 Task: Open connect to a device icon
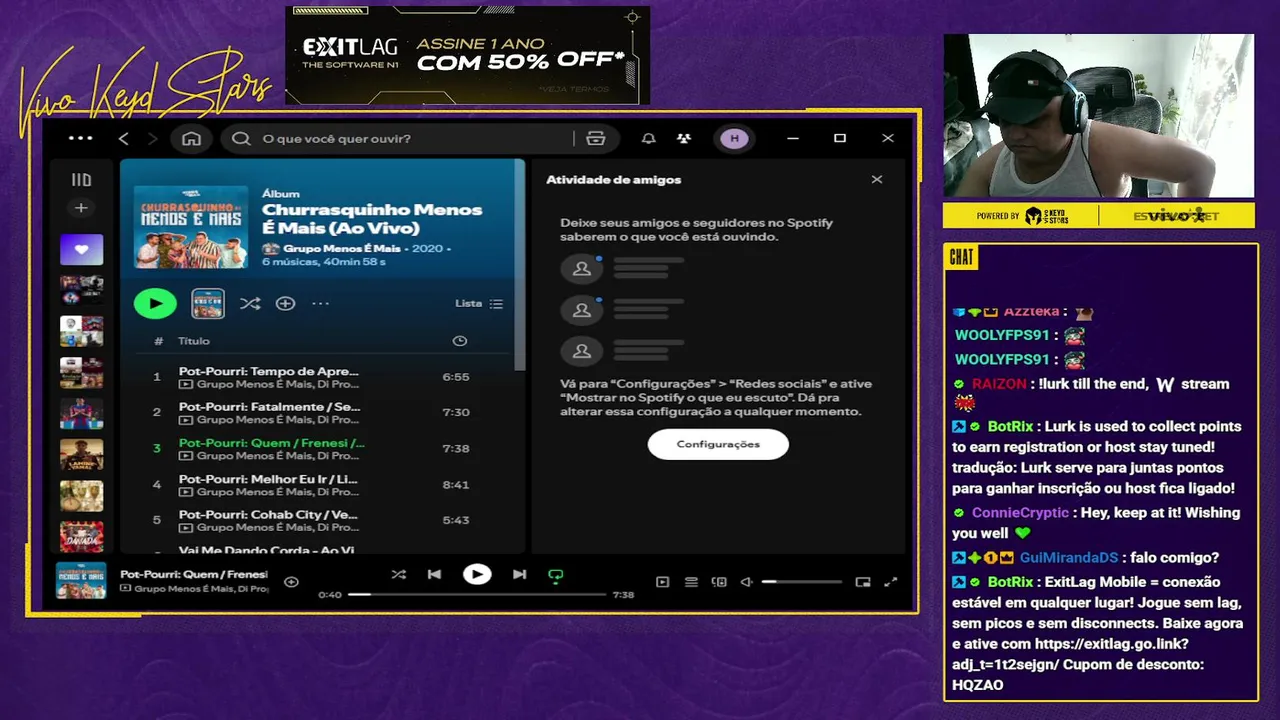[718, 582]
